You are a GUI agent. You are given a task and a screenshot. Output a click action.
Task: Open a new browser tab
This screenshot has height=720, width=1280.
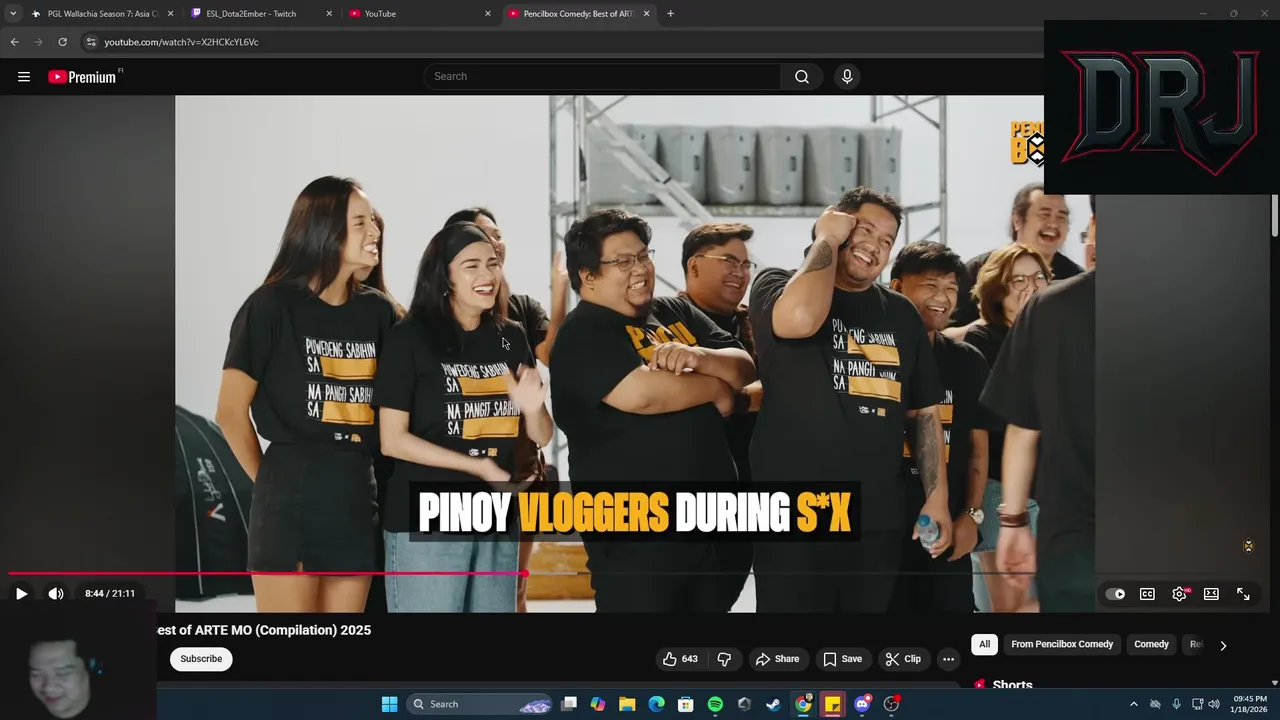click(x=670, y=14)
